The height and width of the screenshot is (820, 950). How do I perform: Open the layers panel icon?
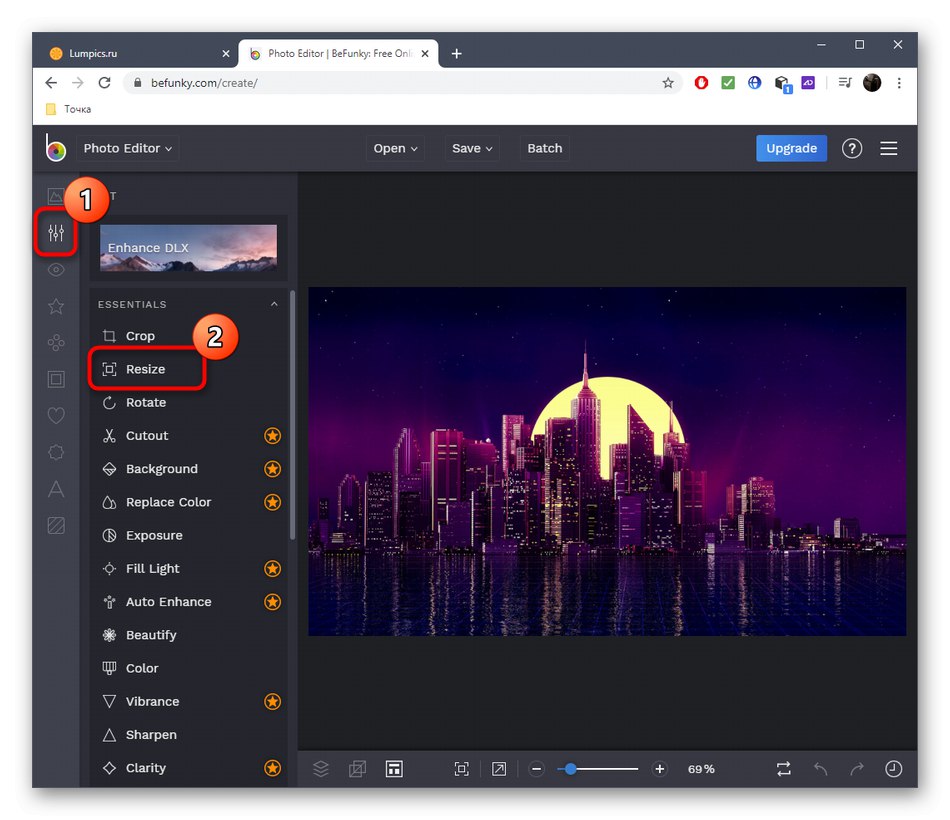(x=321, y=768)
